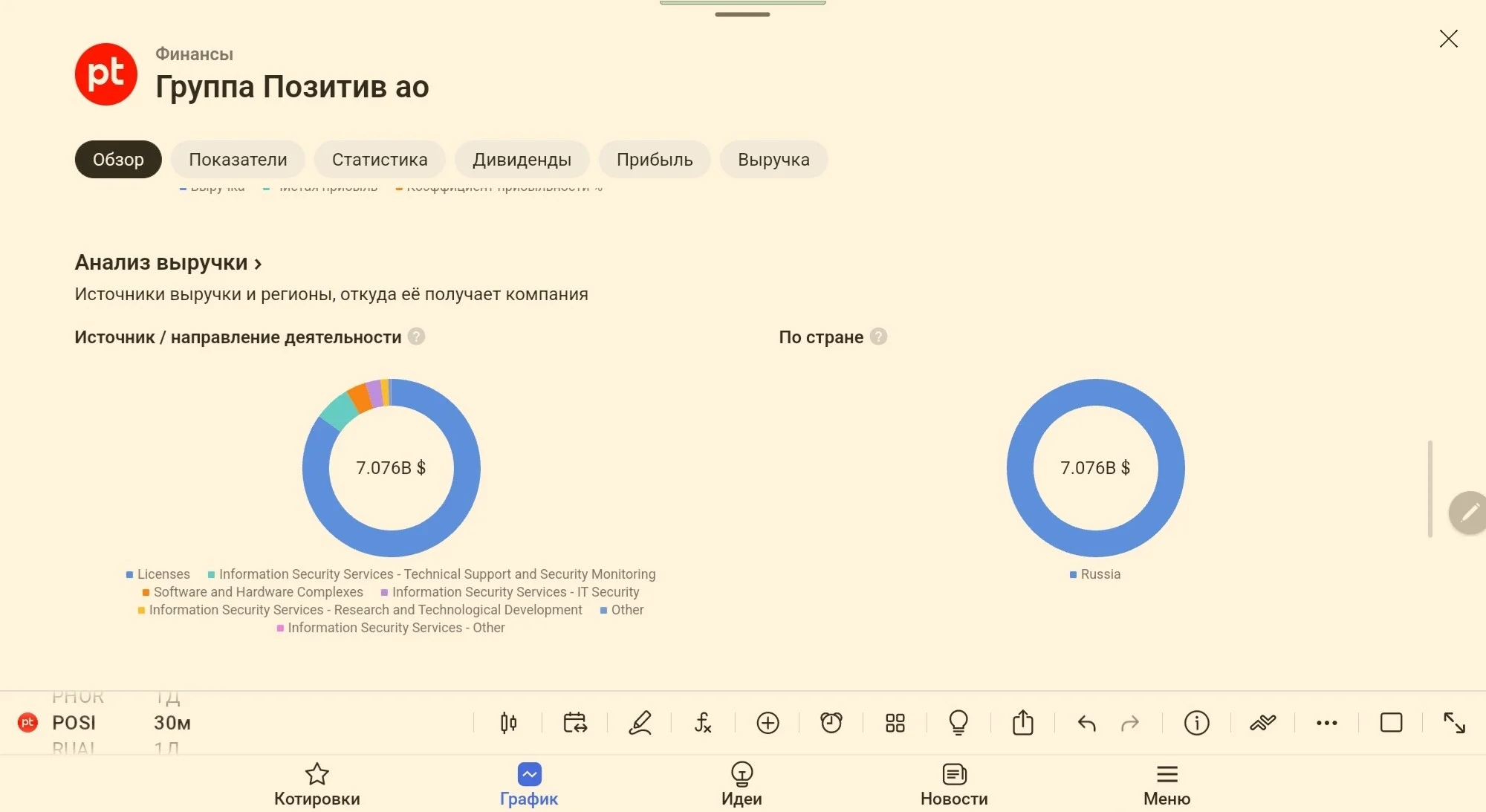Open the 30м timeframe selector

click(x=172, y=723)
